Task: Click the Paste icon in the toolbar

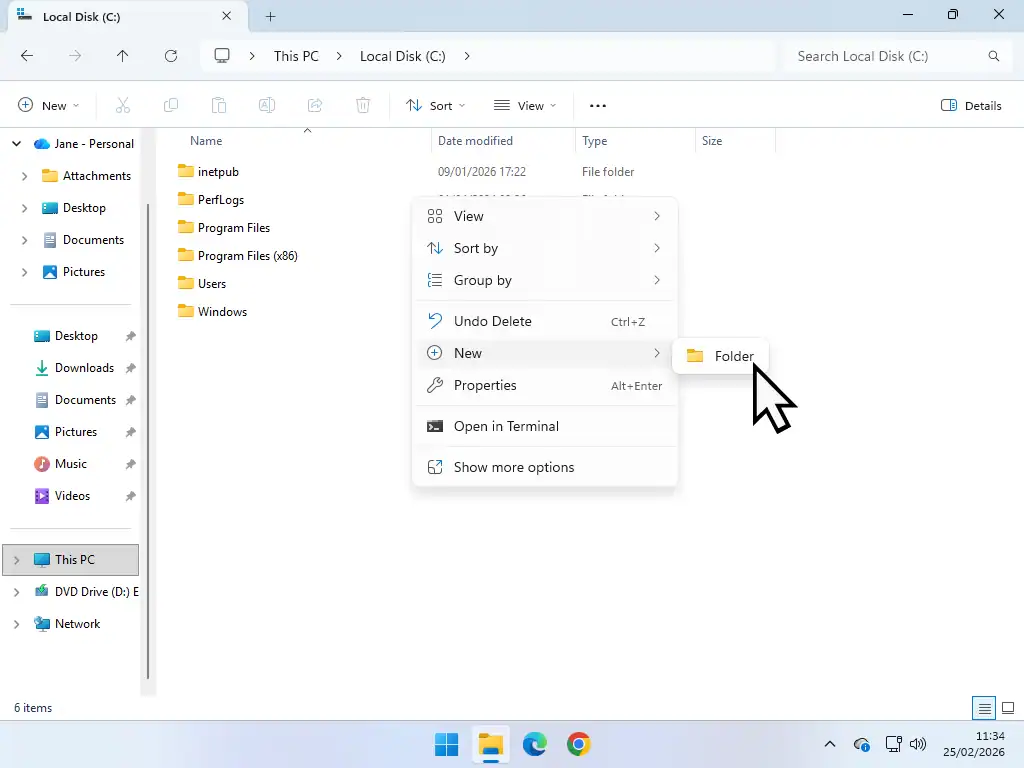Action: [219, 105]
